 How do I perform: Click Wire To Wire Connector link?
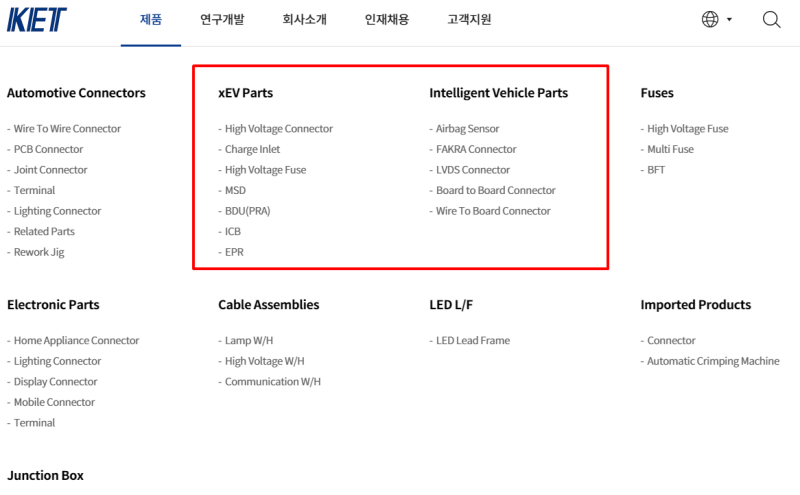[x=67, y=129]
